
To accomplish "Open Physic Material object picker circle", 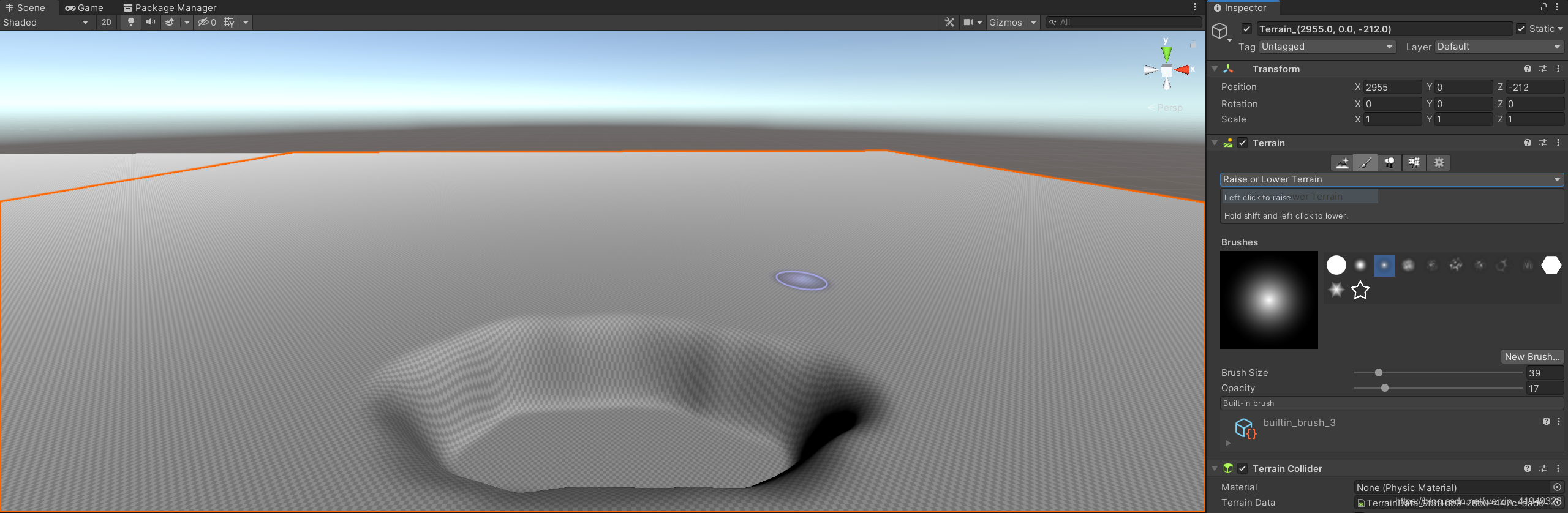I will (x=1557, y=487).
